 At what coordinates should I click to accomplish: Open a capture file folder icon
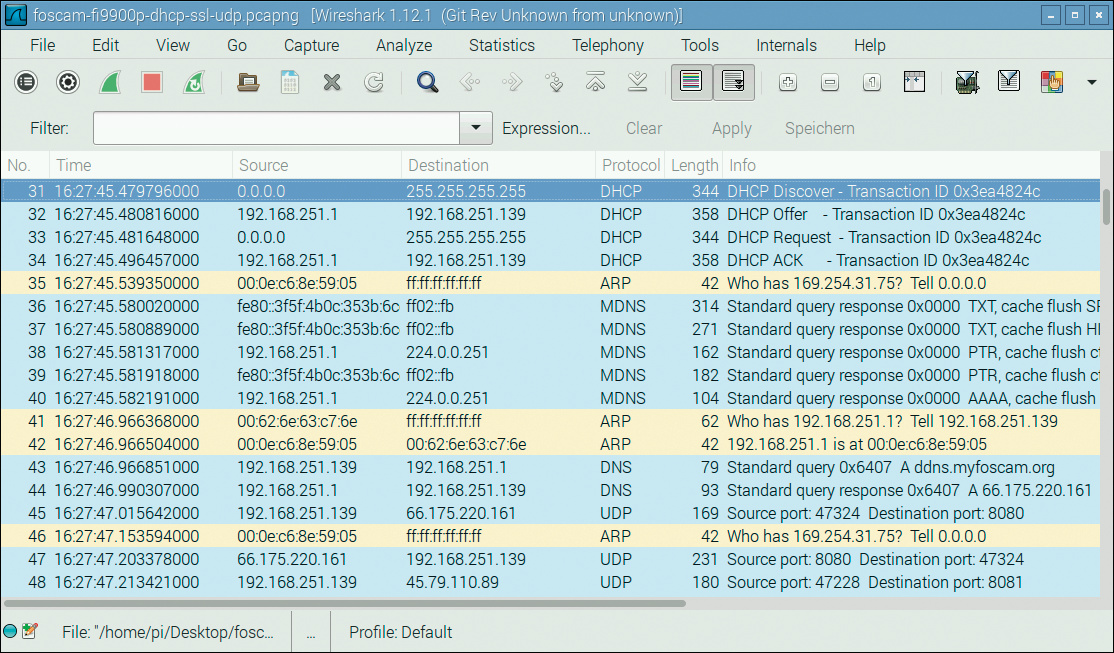pyautogui.click(x=248, y=83)
